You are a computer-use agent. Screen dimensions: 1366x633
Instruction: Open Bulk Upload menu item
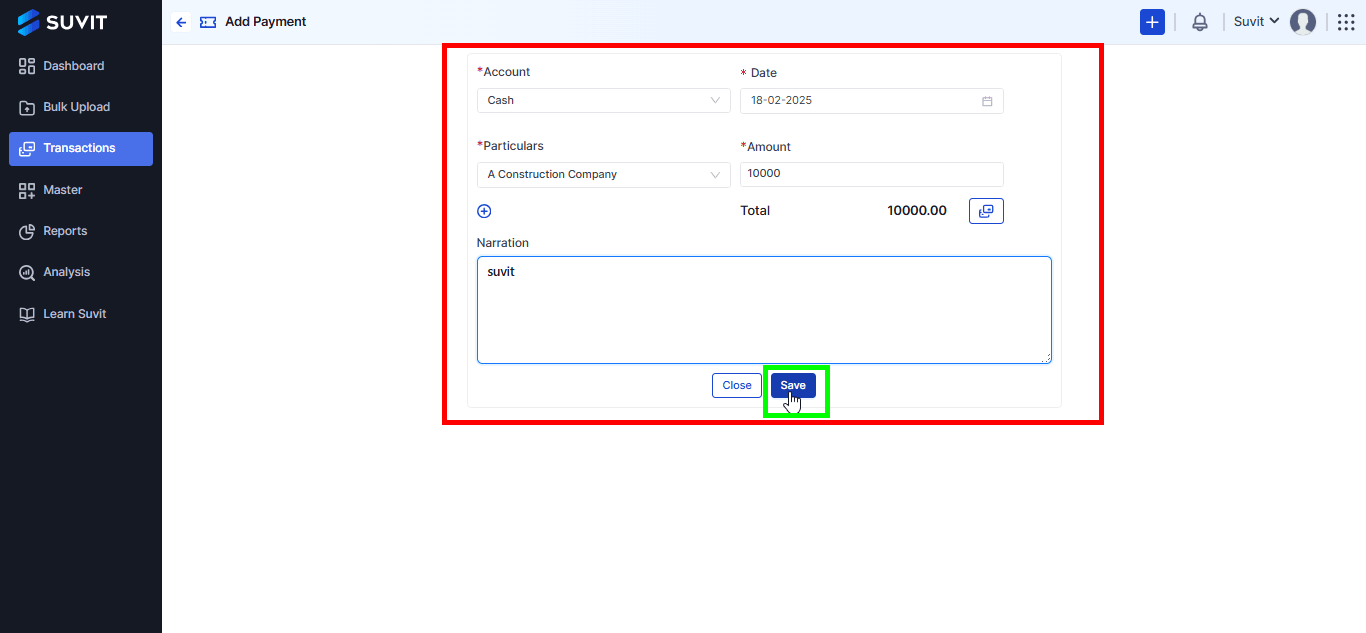click(81, 107)
